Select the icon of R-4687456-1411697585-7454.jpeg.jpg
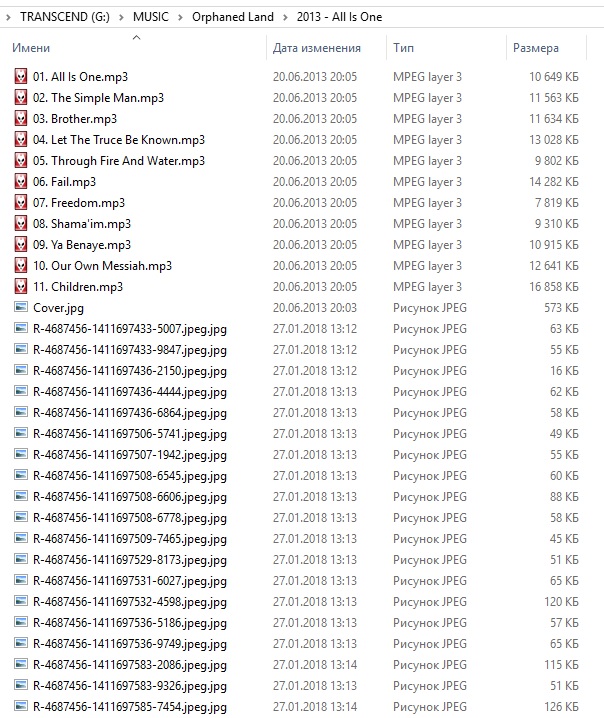The width and height of the screenshot is (604, 718). coord(21,707)
